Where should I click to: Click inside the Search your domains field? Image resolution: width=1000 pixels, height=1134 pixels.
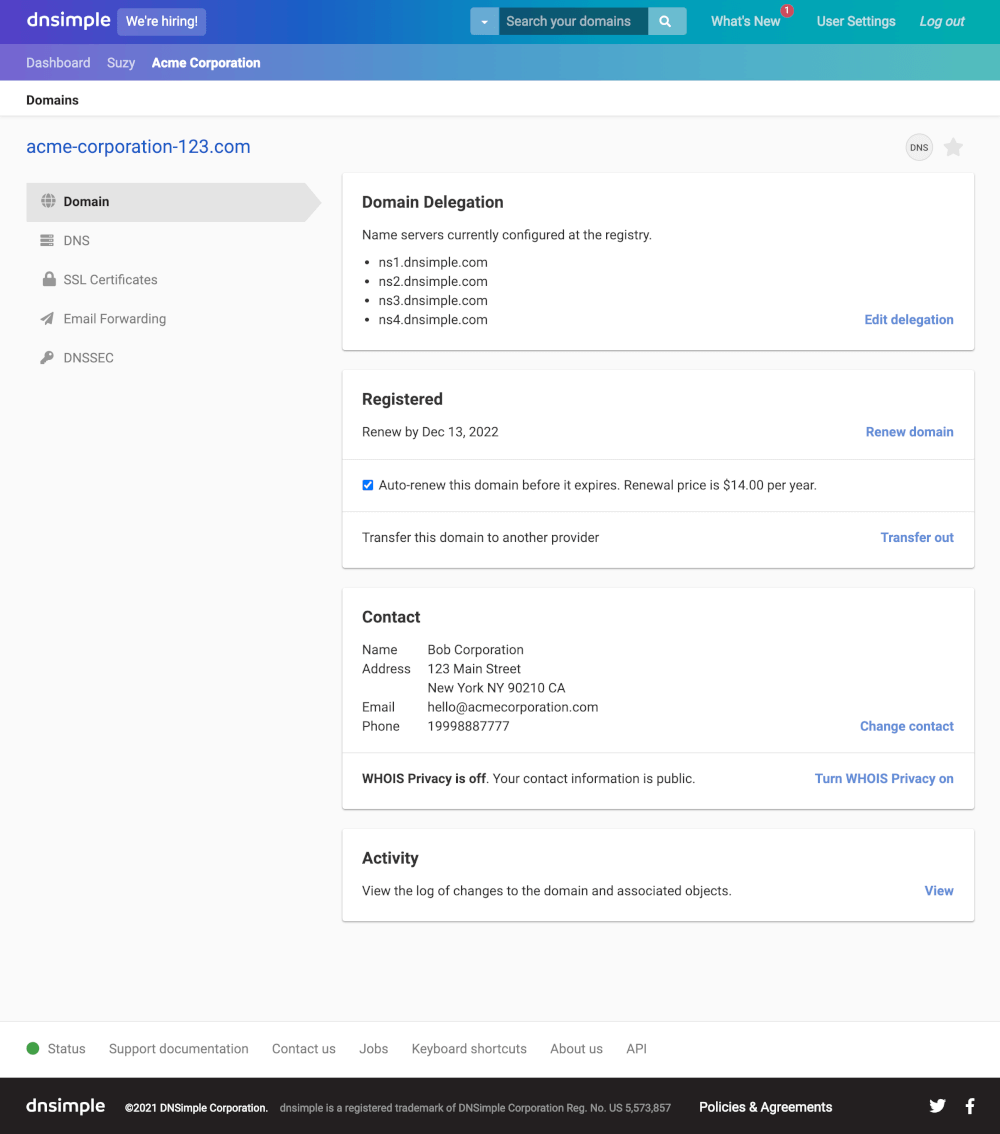(x=571, y=21)
